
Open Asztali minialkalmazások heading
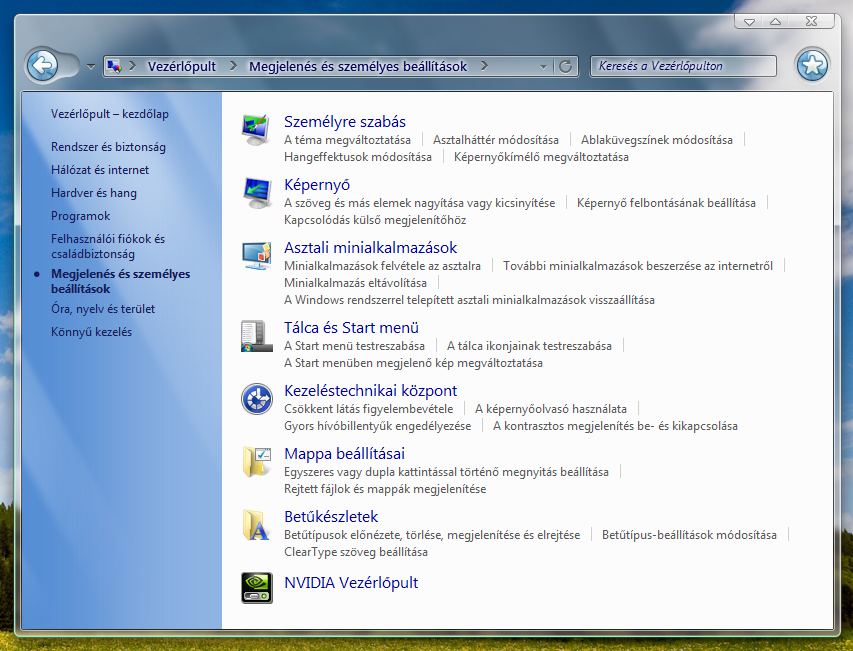[x=370, y=247]
